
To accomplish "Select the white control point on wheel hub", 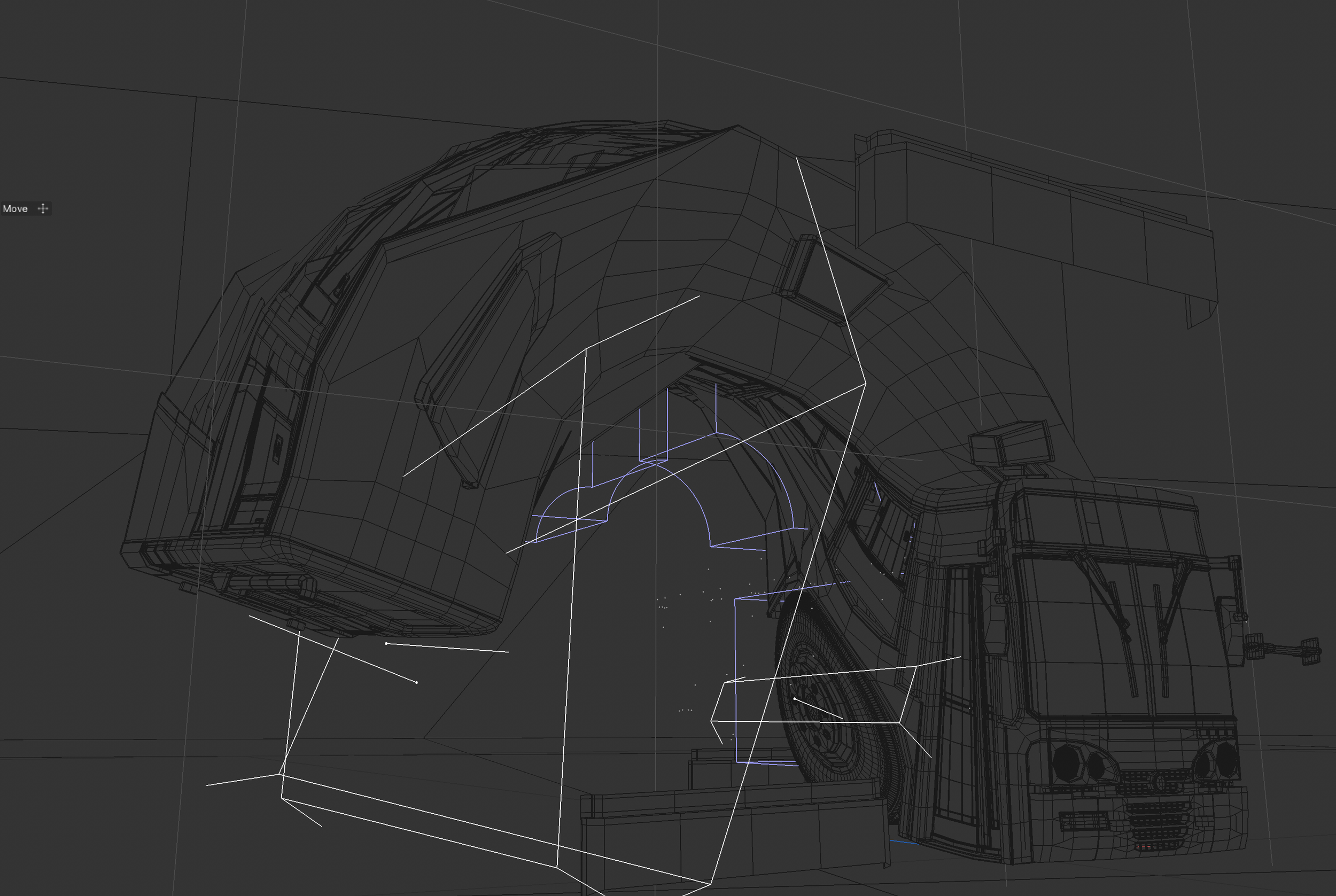I will [794, 699].
